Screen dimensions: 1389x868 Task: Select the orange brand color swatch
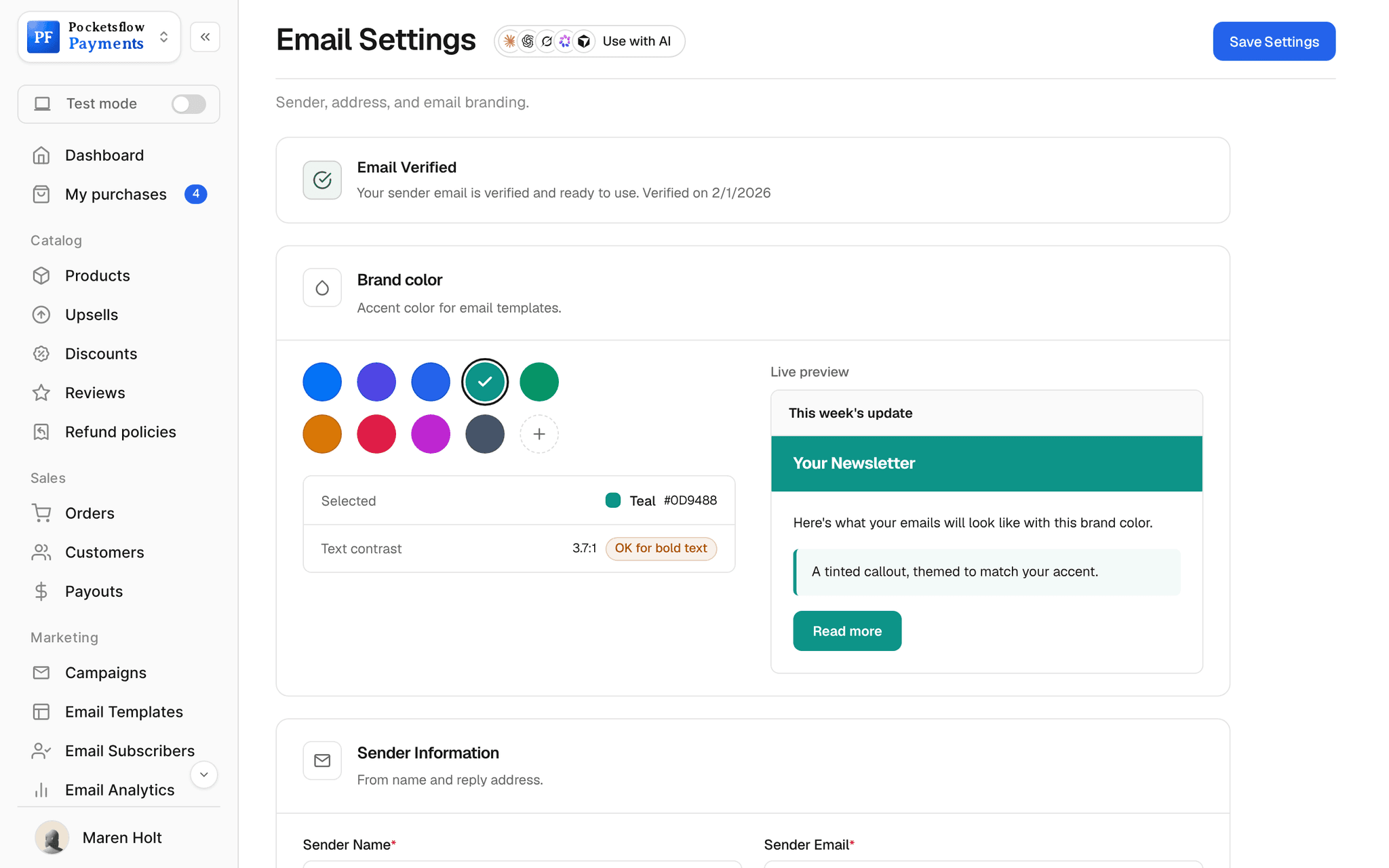pos(322,434)
